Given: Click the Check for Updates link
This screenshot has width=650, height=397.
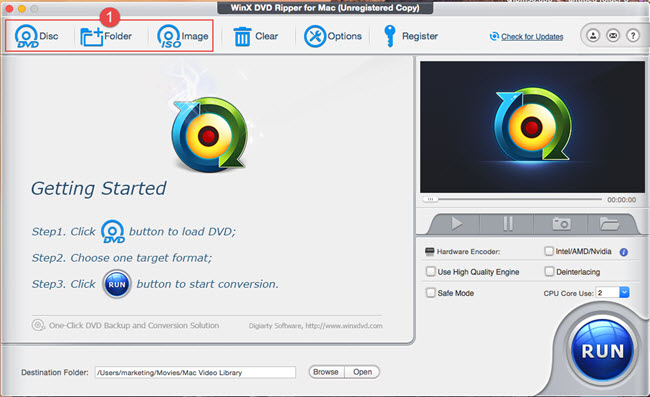Looking at the screenshot, I should pos(532,37).
